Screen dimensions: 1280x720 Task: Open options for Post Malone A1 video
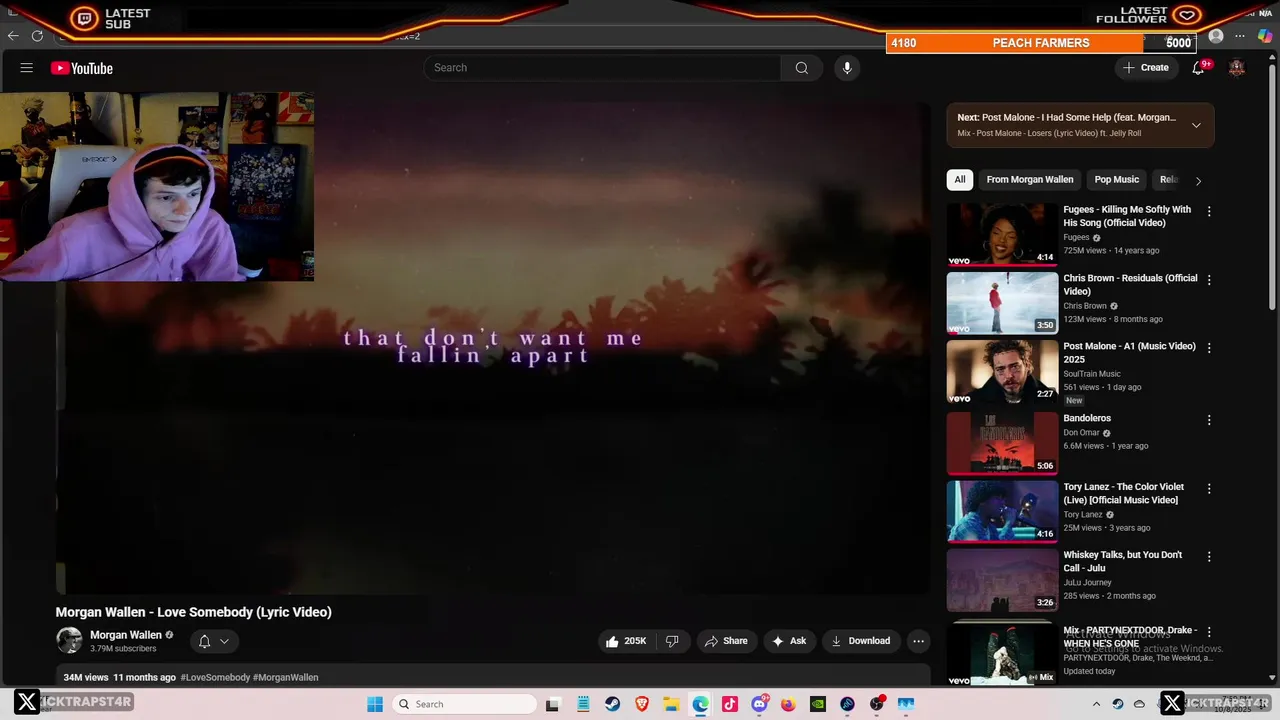[x=1209, y=348]
